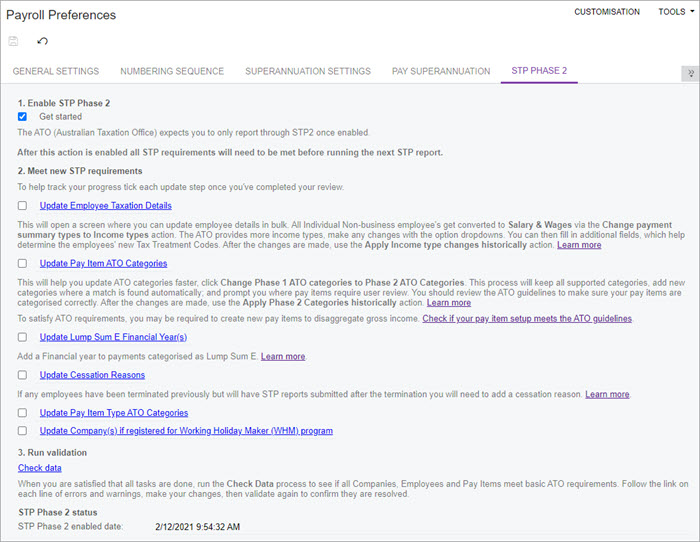Open Update Pay Item ATO Categories link
700x542 pixels.
pyautogui.click(x=104, y=263)
